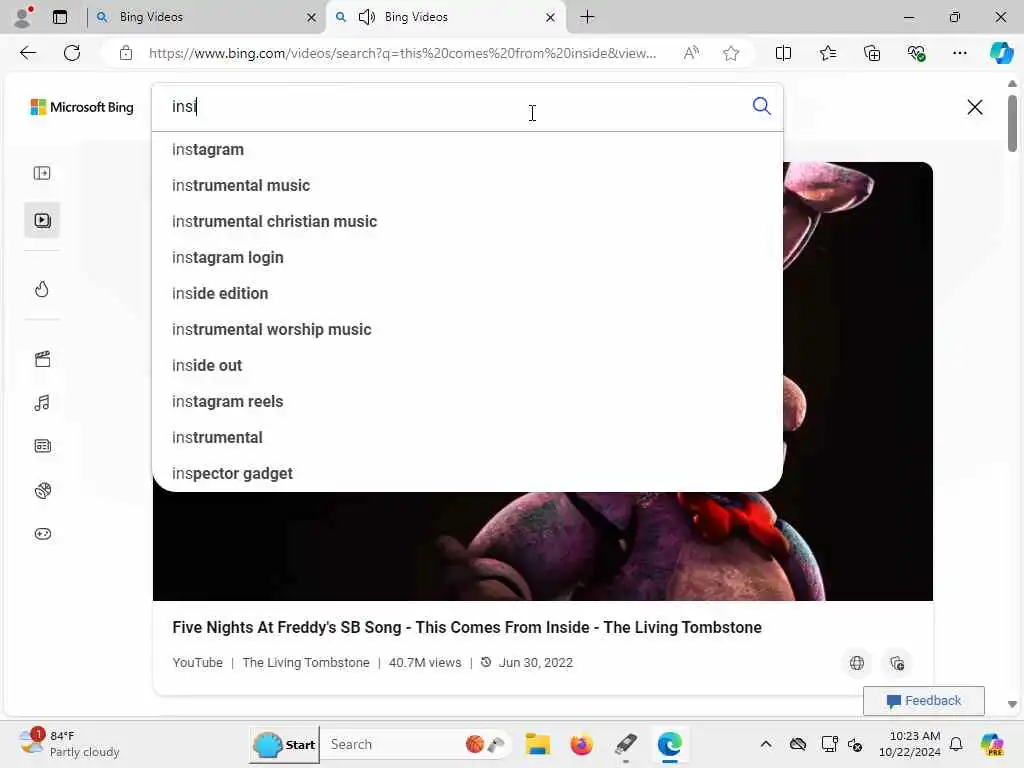Open the video title link
Image resolution: width=1024 pixels, height=768 pixels.
tap(467, 627)
